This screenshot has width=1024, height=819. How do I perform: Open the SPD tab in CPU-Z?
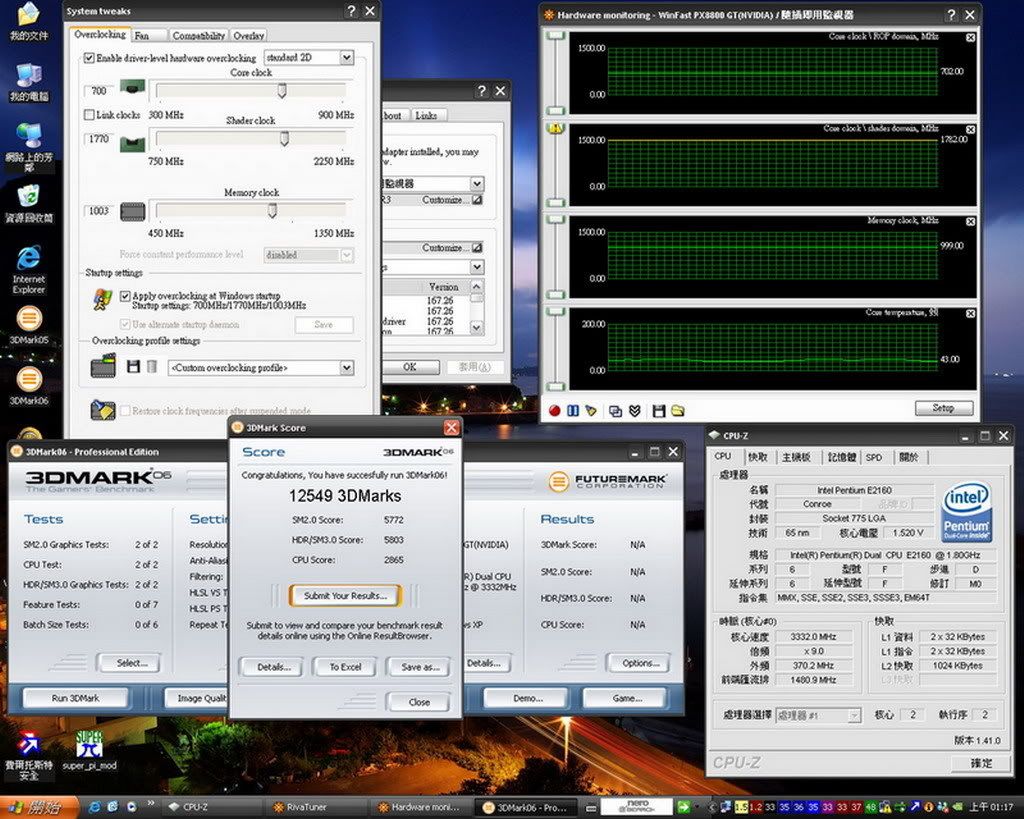tap(873, 457)
